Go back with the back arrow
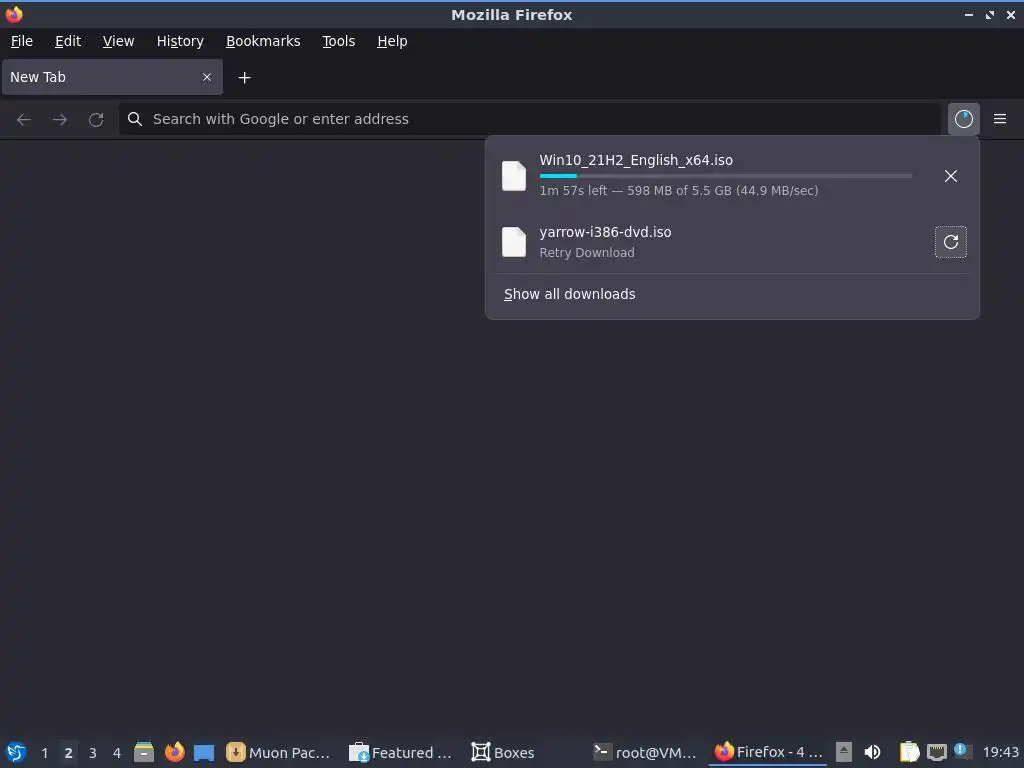1024x768 pixels. pos(24,120)
